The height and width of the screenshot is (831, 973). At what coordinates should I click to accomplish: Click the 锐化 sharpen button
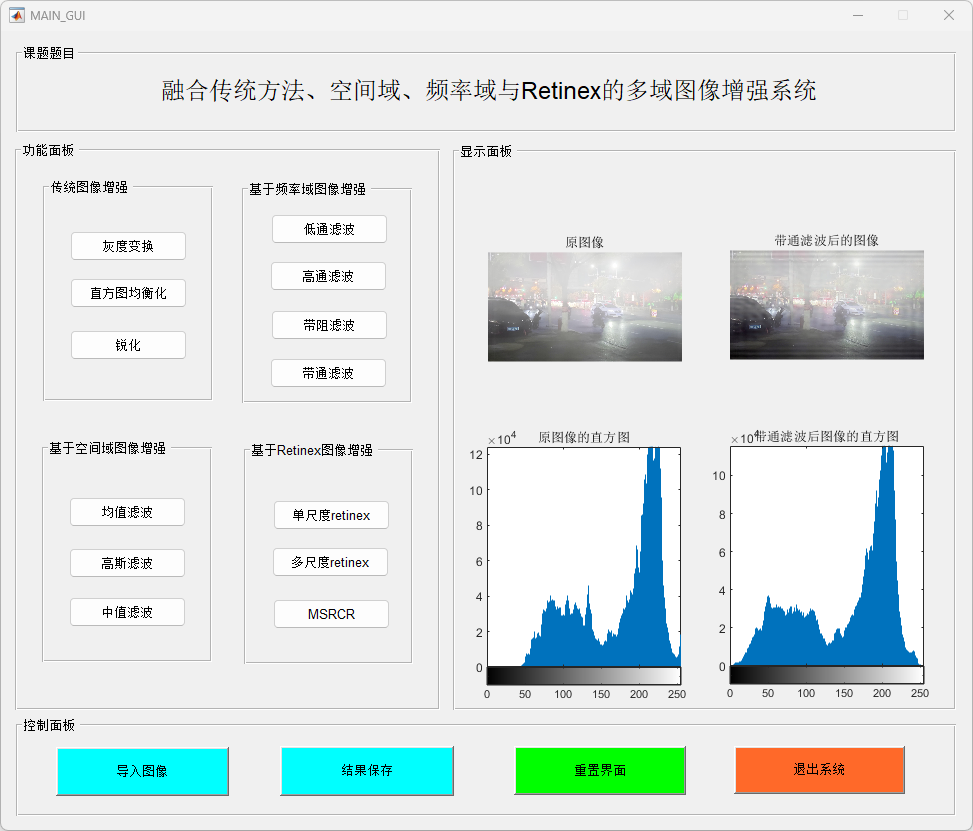(128, 345)
